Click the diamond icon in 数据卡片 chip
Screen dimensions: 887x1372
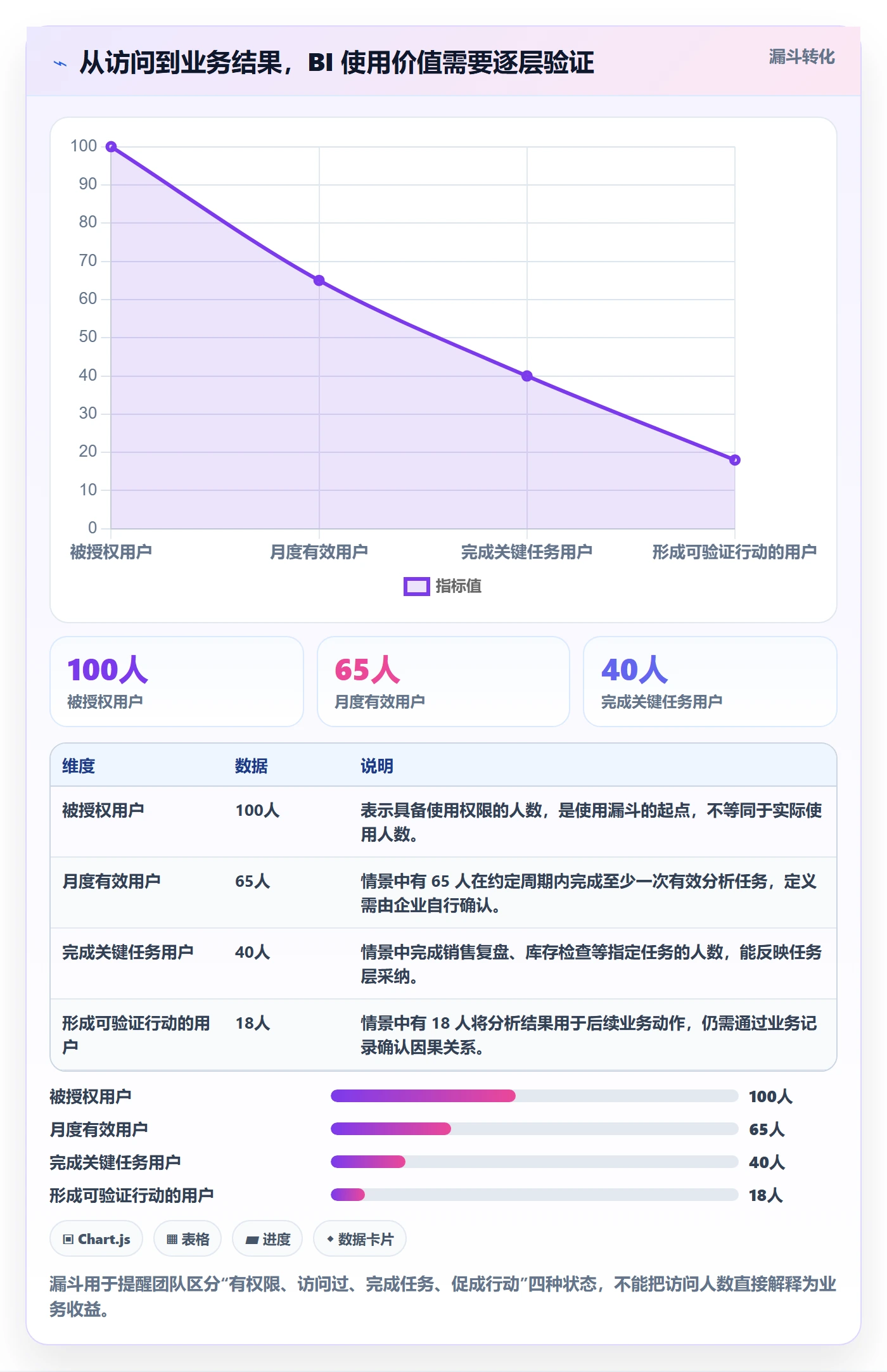(x=330, y=1239)
